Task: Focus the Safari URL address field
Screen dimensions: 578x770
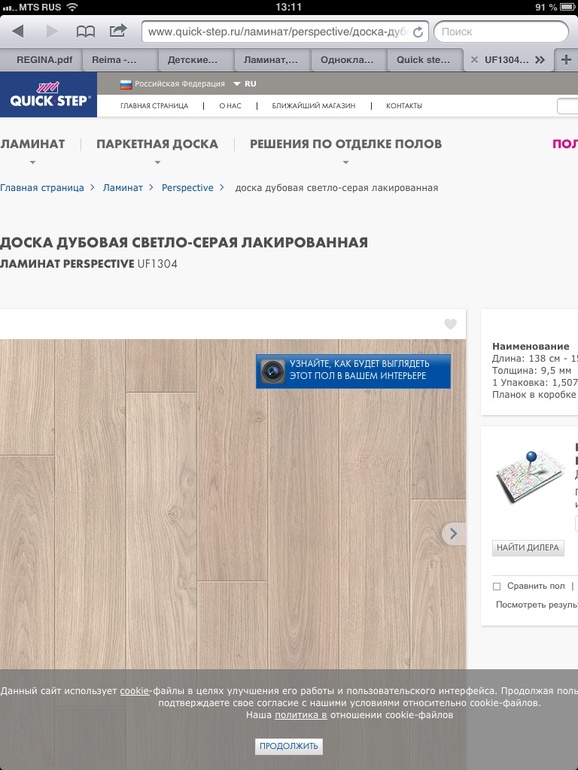Action: (x=285, y=32)
